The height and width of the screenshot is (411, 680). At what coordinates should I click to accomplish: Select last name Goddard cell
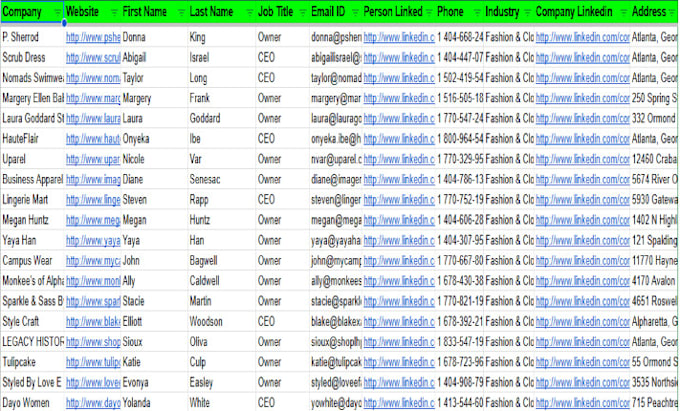222,118
